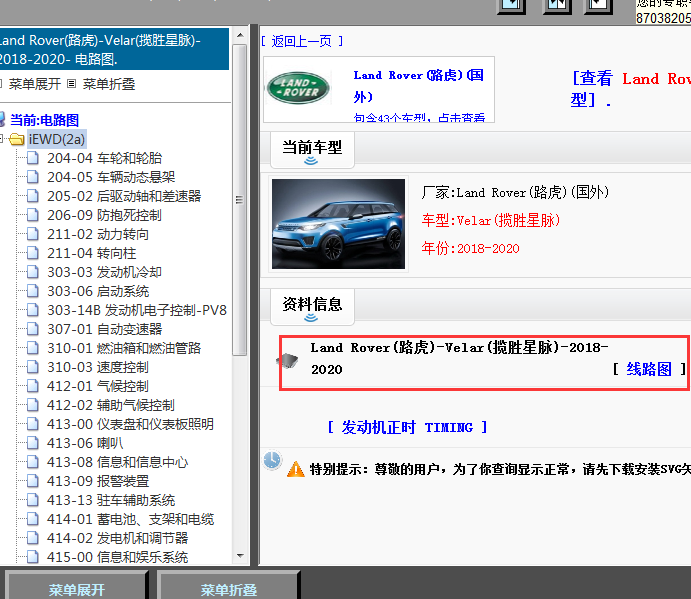This screenshot has height=599, width=691.
Task: Open page icon for 204-04 车轮和轮胎
Action: point(33,158)
